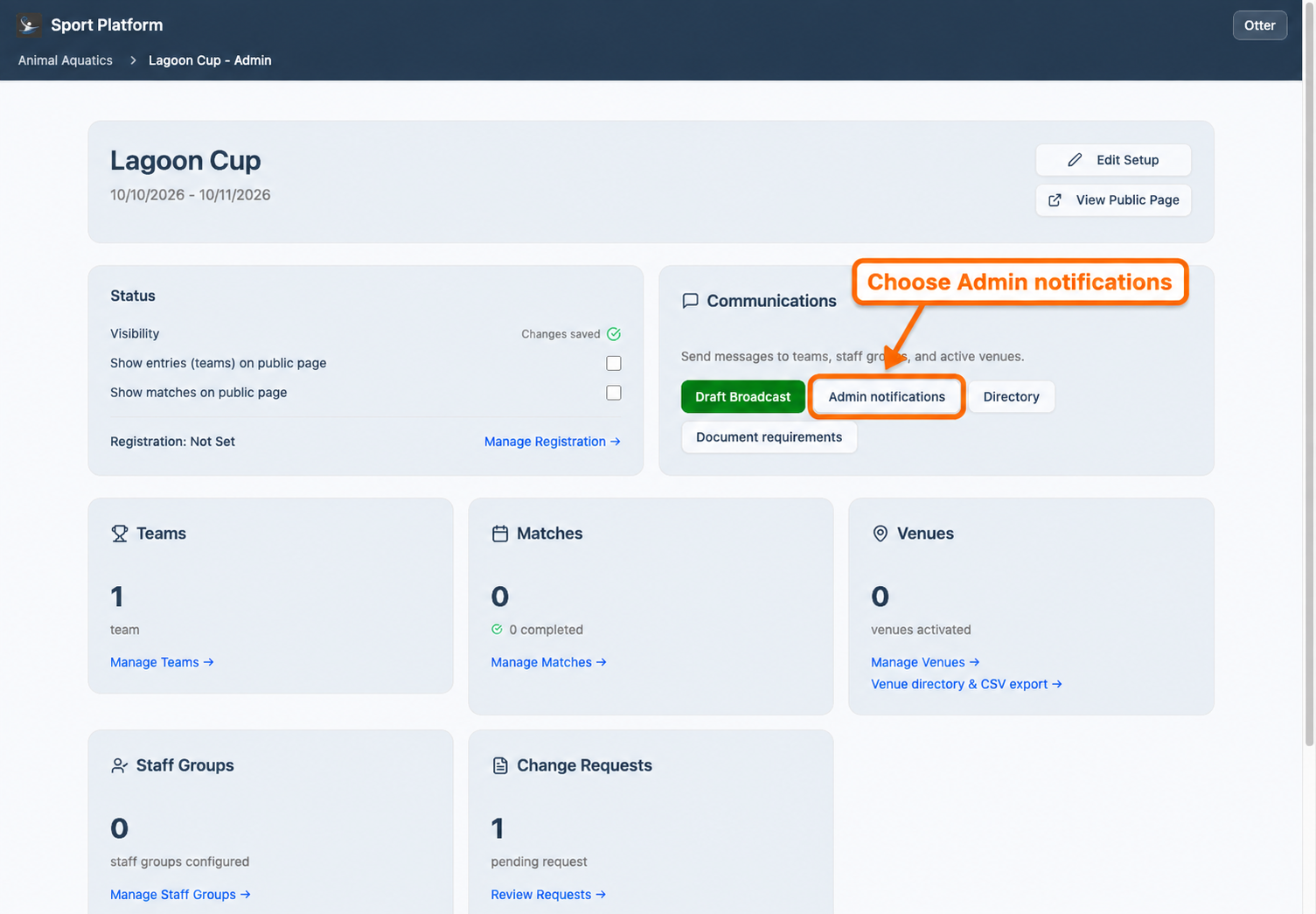Image resolution: width=1316 pixels, height=914 pixels.
Task: Go to Manage Matches
Action: (x=548, y=662)
